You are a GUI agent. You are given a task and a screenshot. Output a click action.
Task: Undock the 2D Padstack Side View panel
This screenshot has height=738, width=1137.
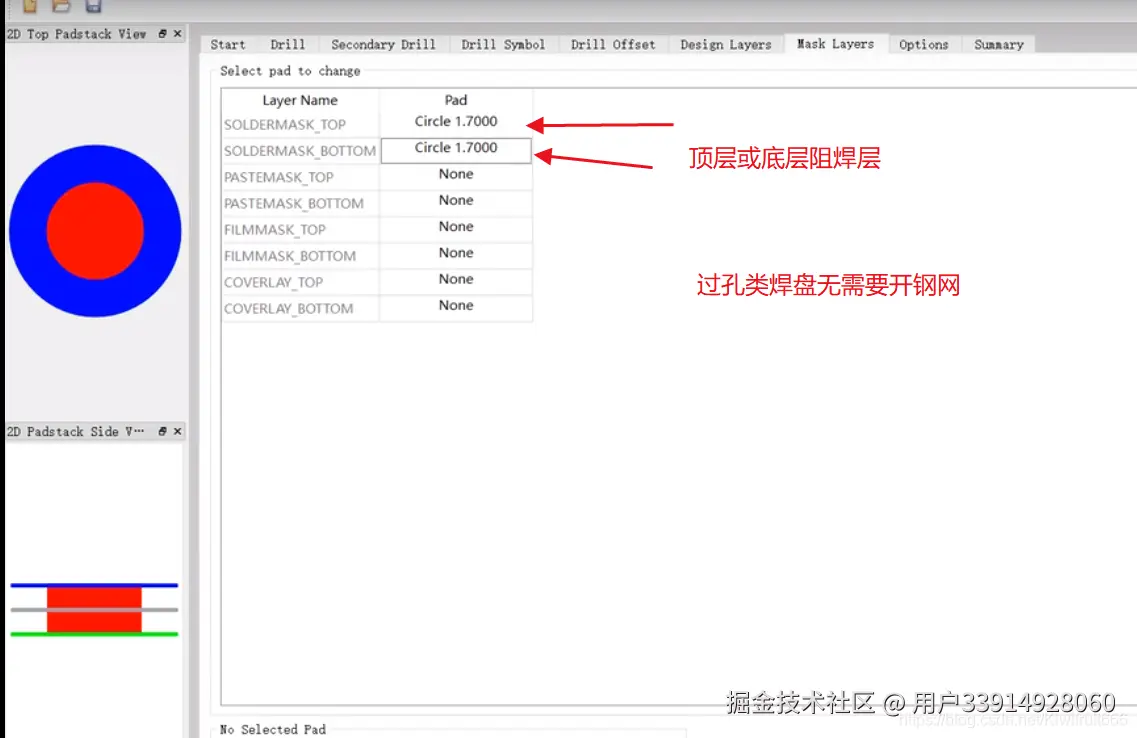click(162, 431)
